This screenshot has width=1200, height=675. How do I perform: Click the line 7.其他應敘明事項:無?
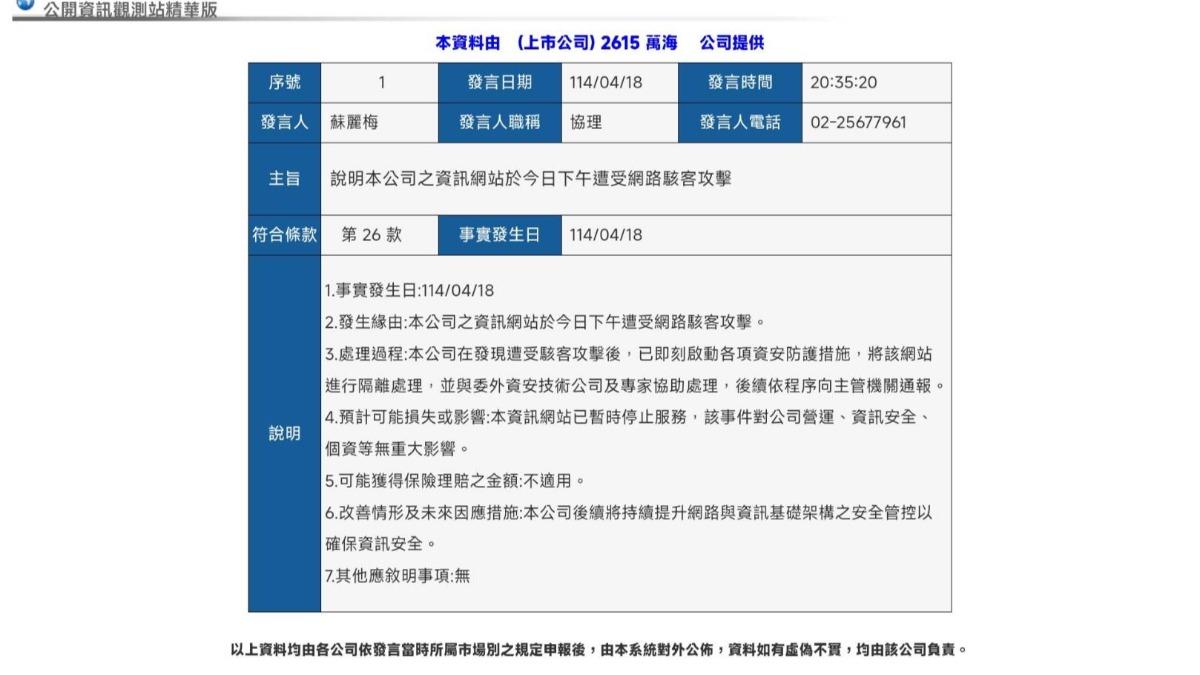coord(397,575)
